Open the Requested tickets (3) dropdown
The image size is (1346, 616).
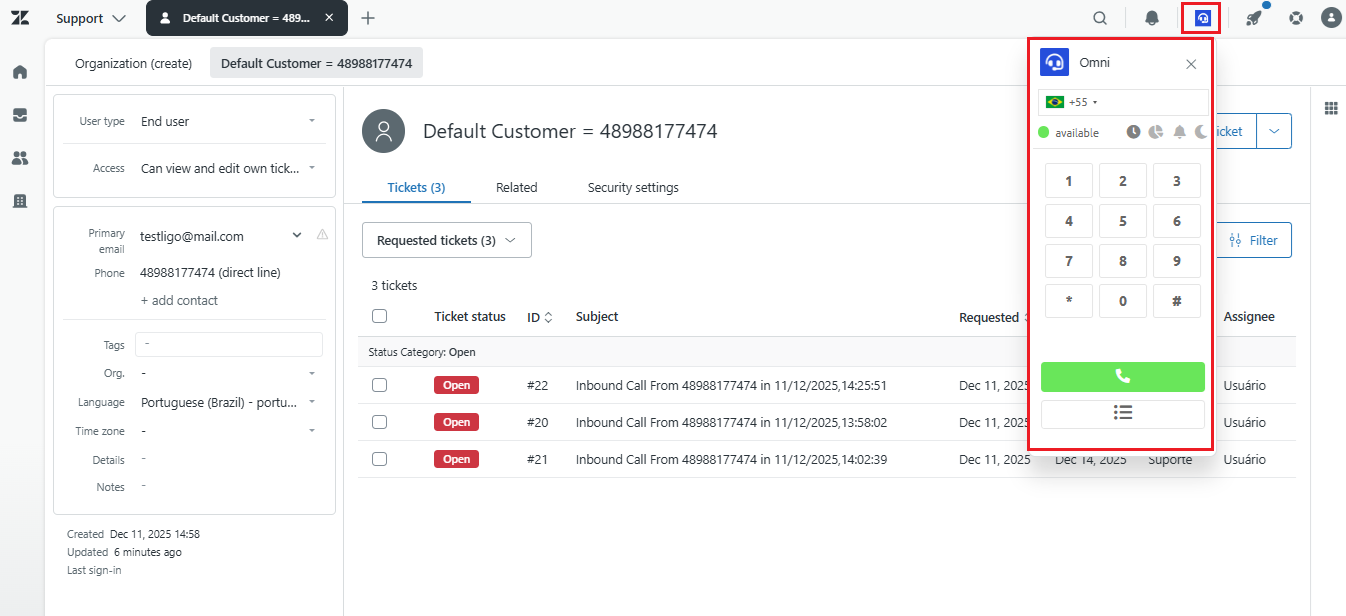(x=447, y=240)
